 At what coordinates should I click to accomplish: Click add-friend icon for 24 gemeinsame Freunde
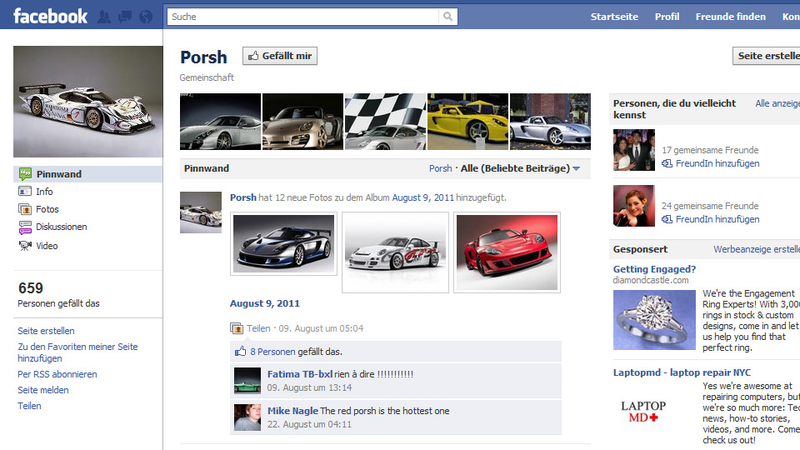tap(667, 219)
